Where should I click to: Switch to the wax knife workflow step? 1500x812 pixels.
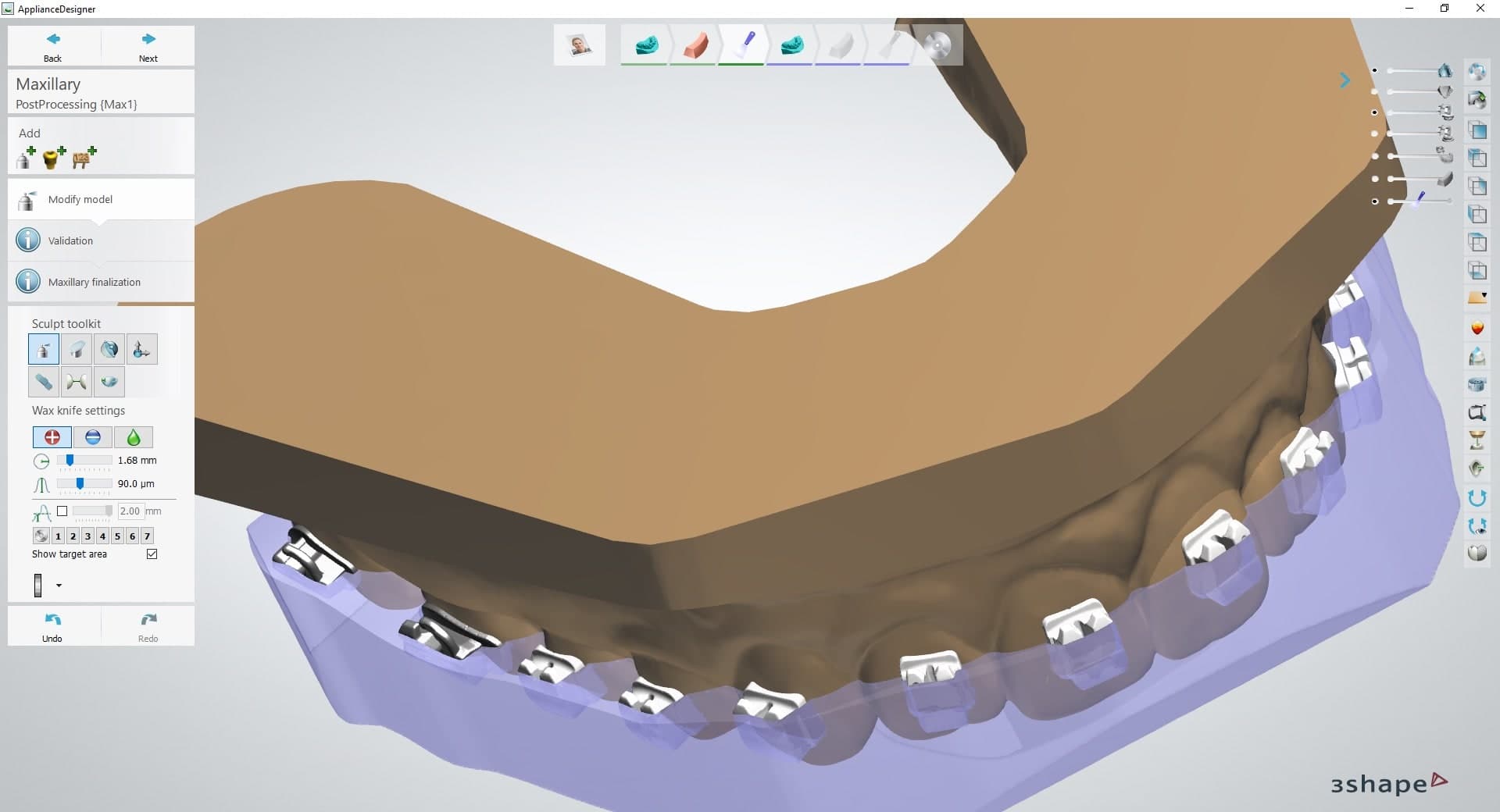tap(742, 45)
